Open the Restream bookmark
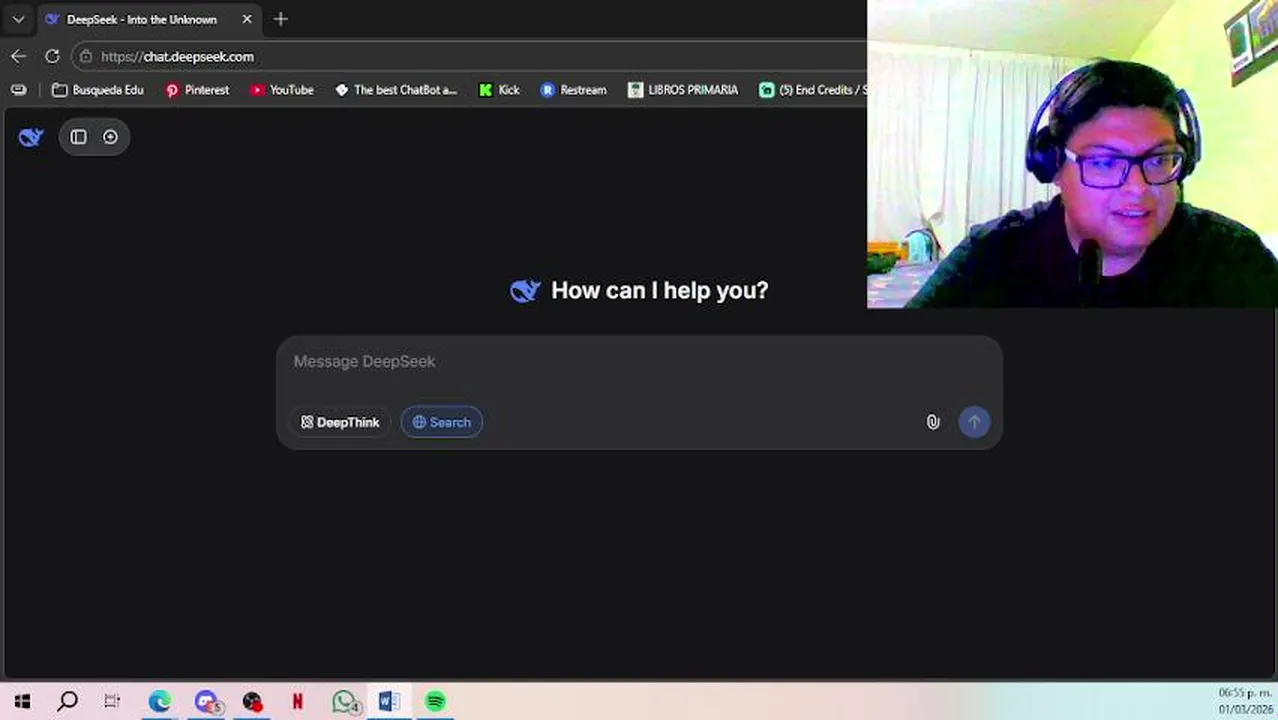Image resolution: width=1278 pixels, height=720 pixels. [573, 90]
